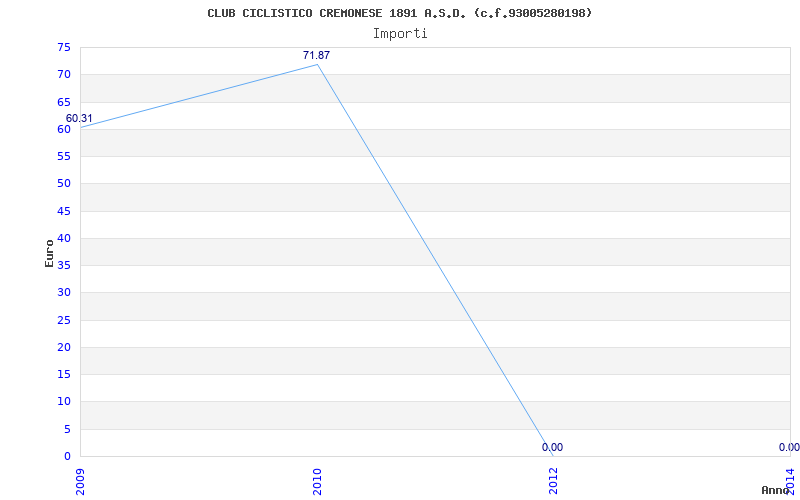Click the 'Importi' subtitle
800x500 pixels.
400,34
